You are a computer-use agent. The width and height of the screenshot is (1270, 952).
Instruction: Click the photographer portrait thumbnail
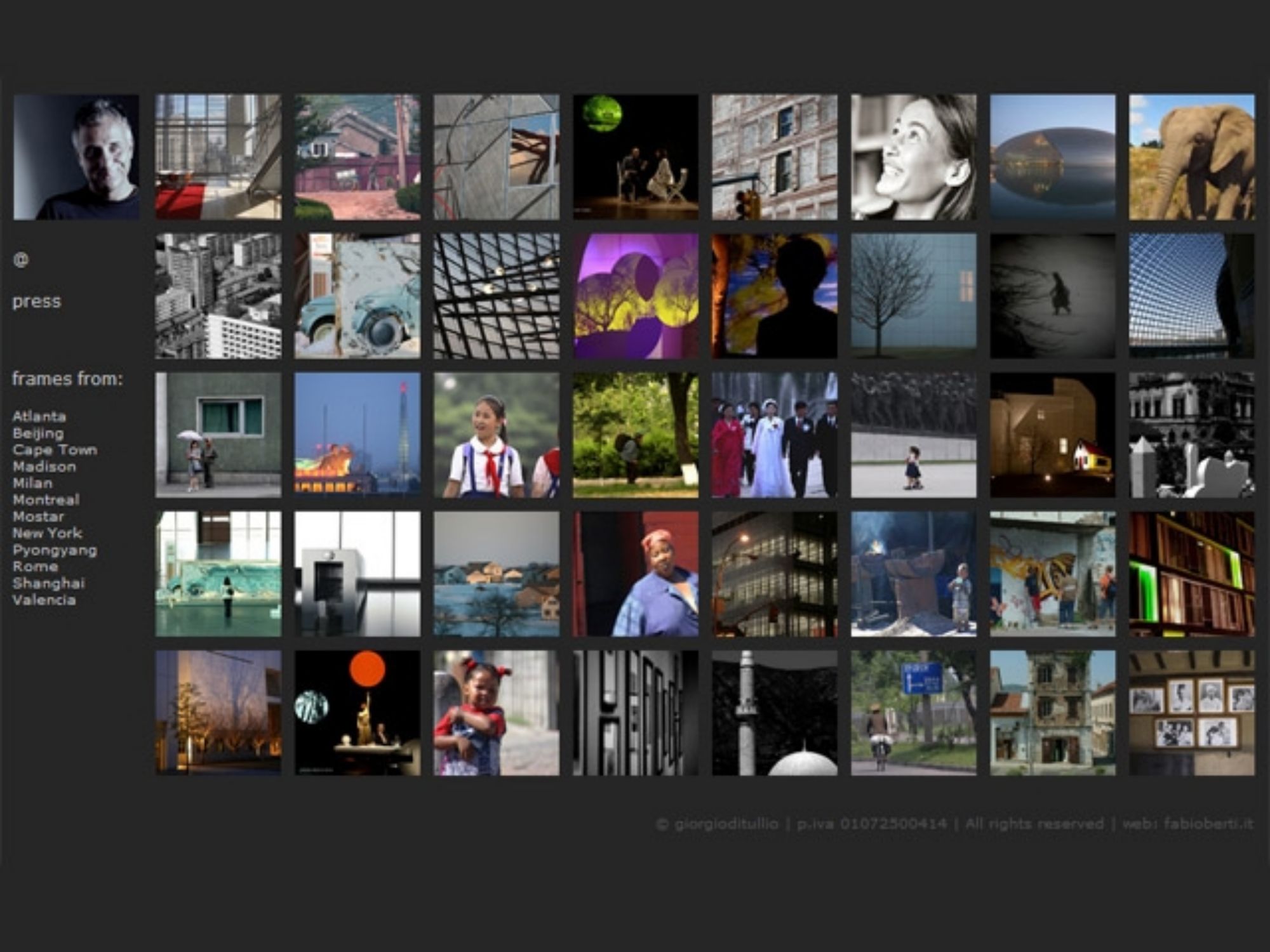pos(76,157)
